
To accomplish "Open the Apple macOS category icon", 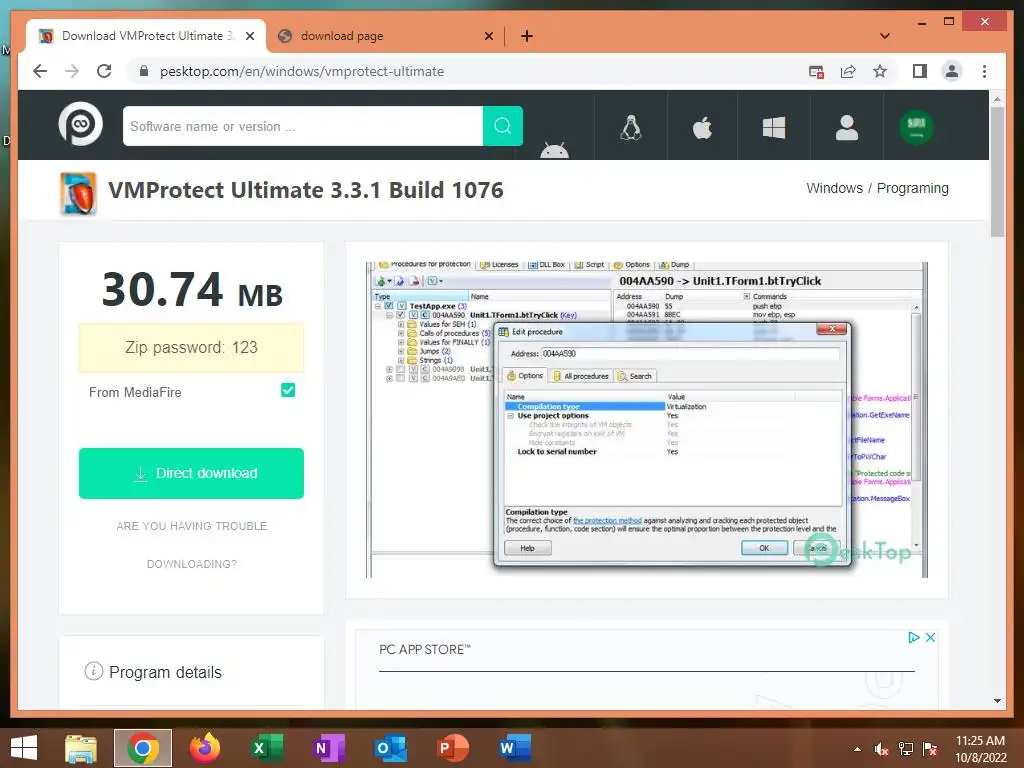I will 702,127.
